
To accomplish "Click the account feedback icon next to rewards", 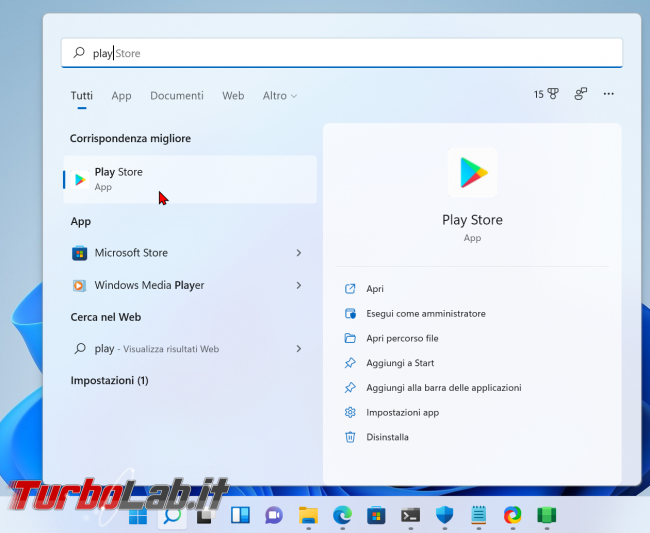I will pyautogui.click(x=581, y=94).
